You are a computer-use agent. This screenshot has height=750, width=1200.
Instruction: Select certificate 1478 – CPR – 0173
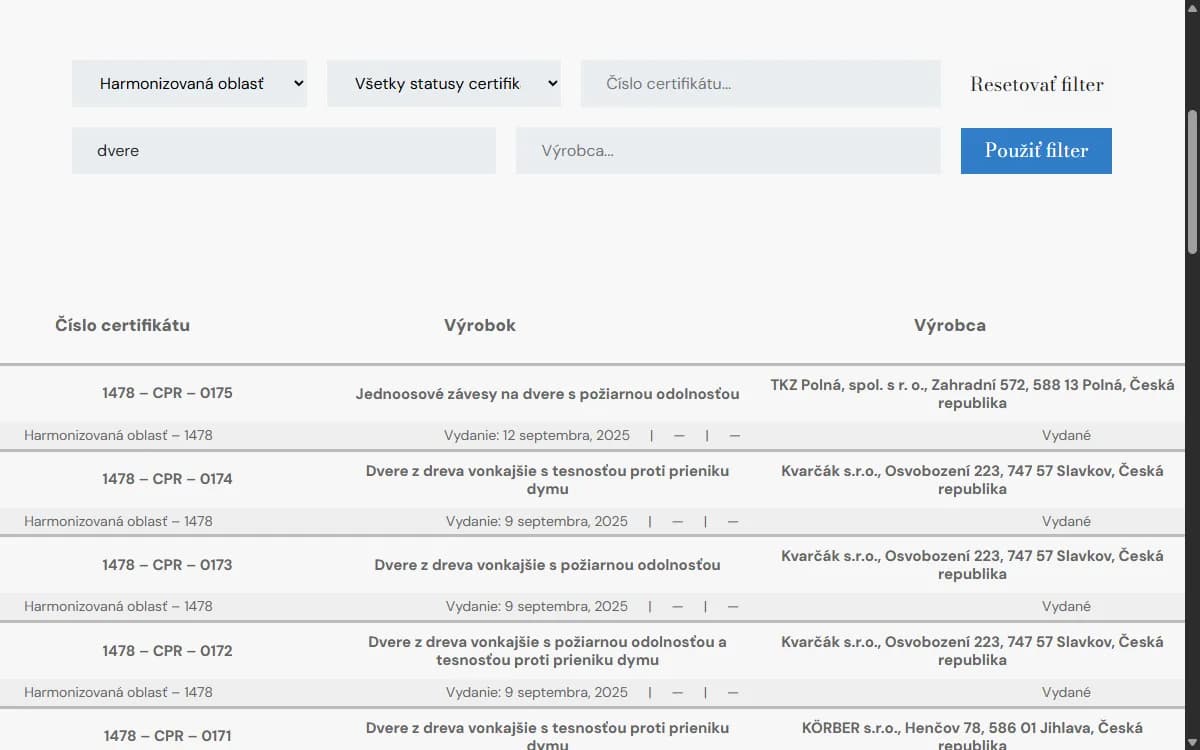[167, 565]
